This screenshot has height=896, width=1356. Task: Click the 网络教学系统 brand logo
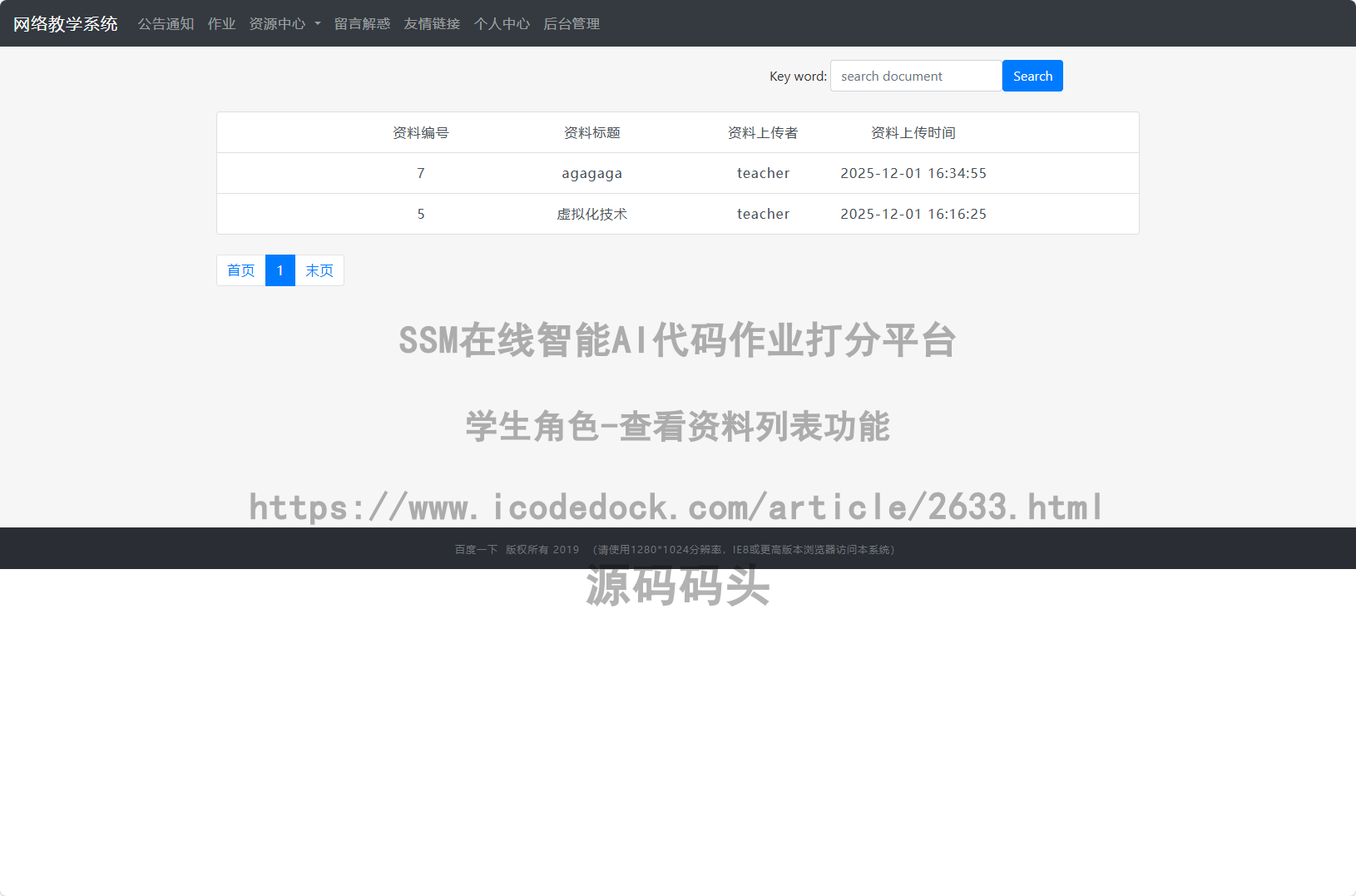click(x=65, y=23)
